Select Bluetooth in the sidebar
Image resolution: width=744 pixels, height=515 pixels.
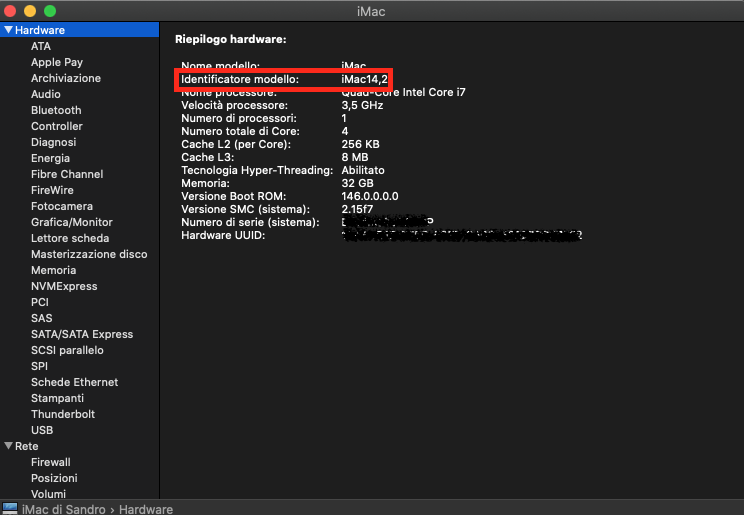56,110
